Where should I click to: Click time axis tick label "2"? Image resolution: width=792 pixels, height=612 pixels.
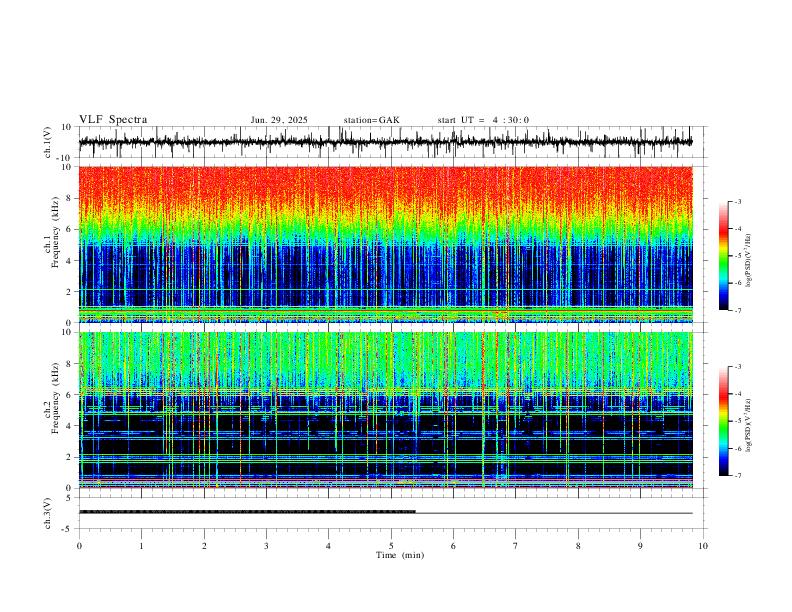pos(204,546)
